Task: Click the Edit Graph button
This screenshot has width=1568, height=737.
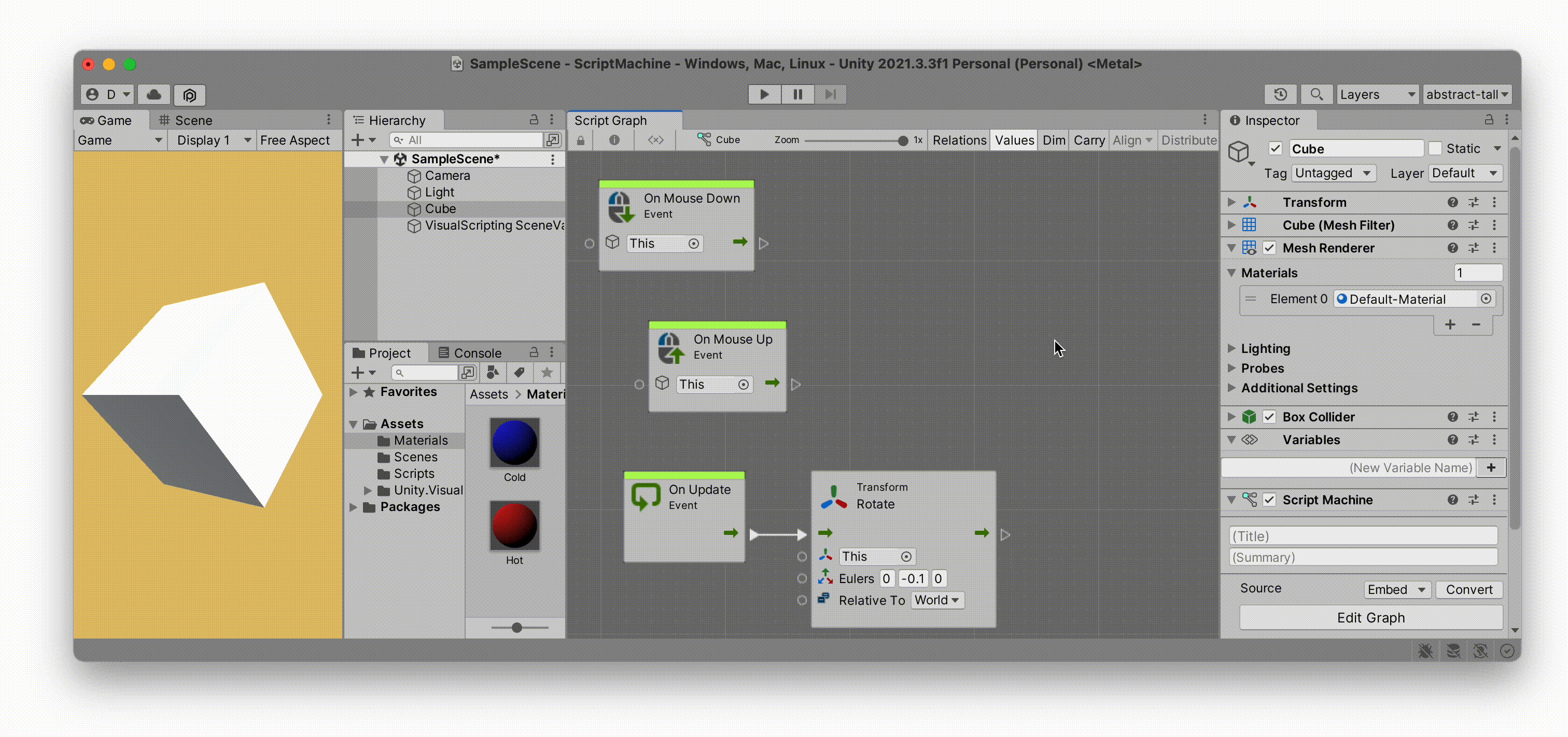Action: [1370, 617]
